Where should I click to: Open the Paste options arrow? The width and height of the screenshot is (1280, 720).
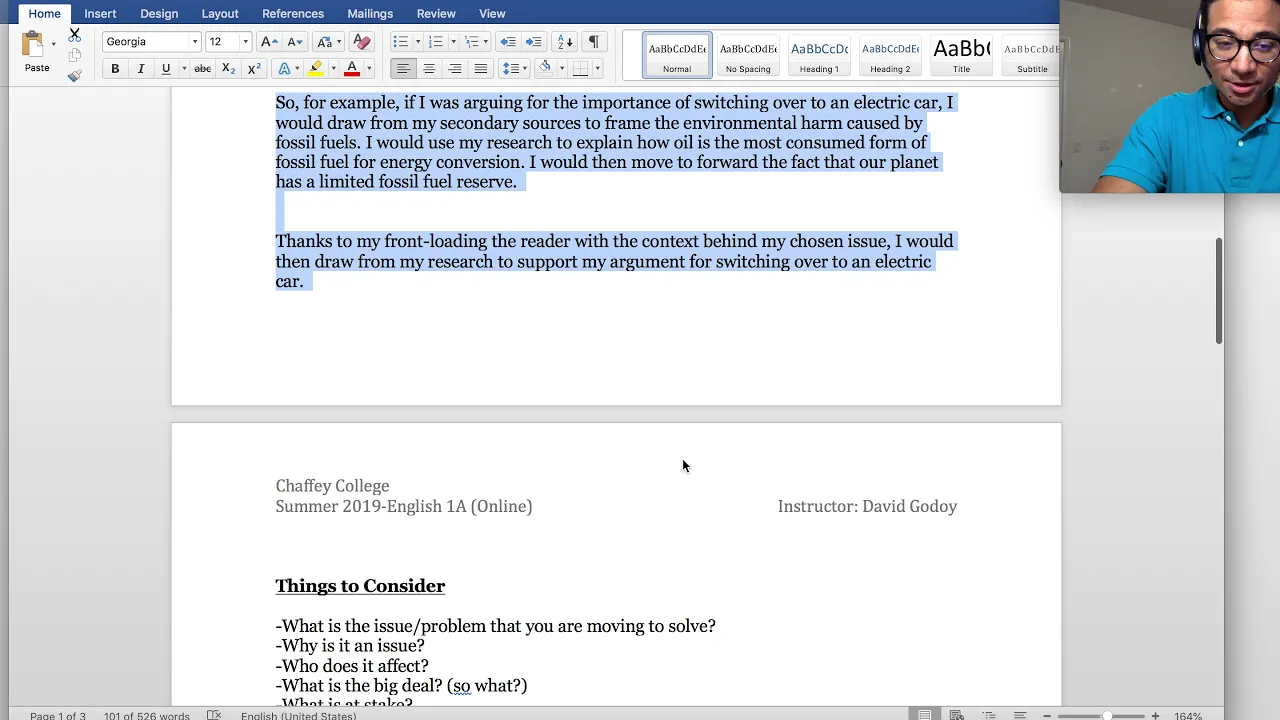coord(53,44)
